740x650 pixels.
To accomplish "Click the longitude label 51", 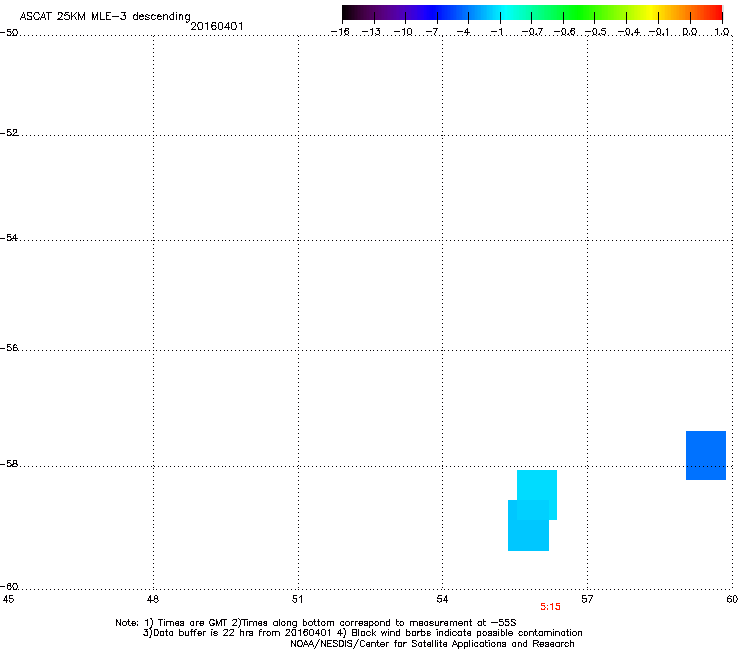I will (297, 599).
